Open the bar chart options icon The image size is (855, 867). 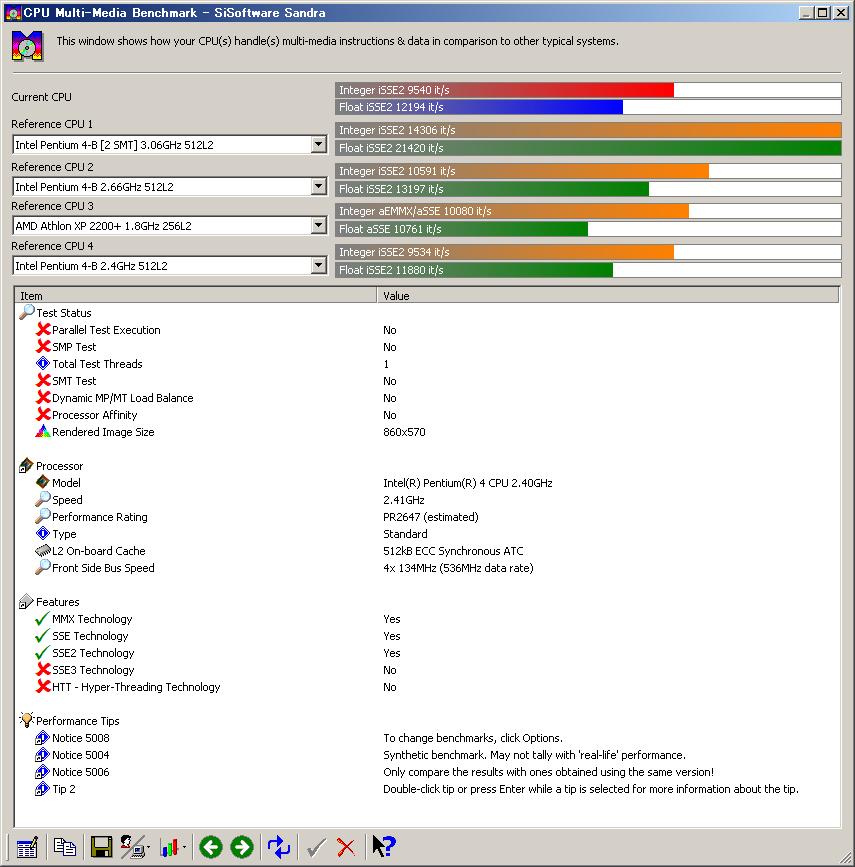(x=169, y=847)
